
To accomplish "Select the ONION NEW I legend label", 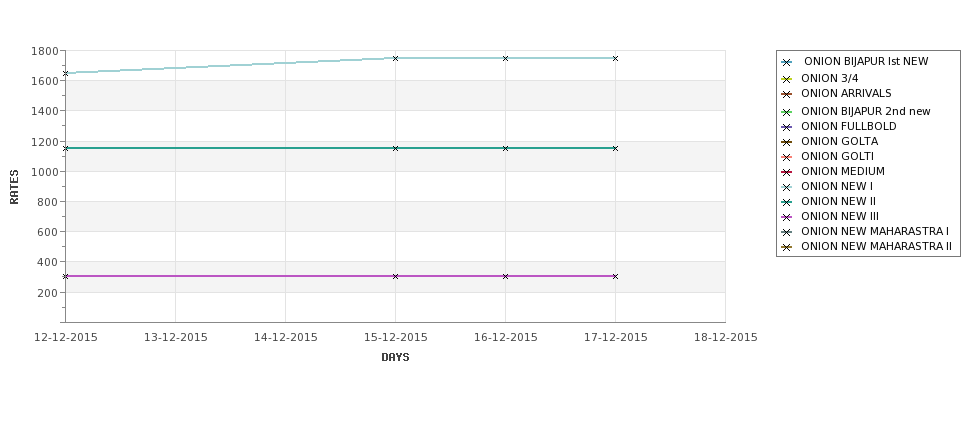I will (836, 186).
